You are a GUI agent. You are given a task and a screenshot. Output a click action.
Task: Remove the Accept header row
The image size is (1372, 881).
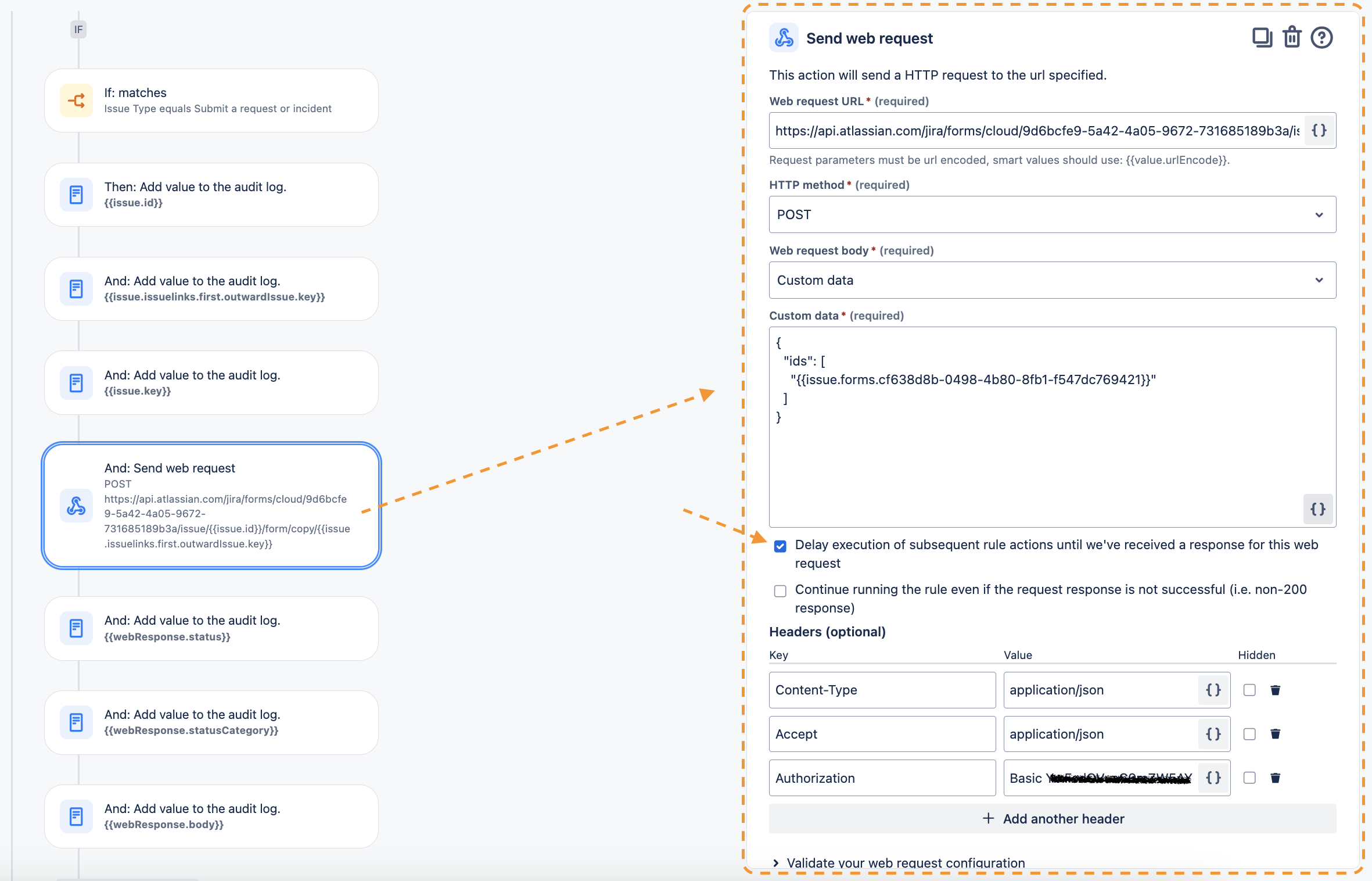coord(1276,734)
